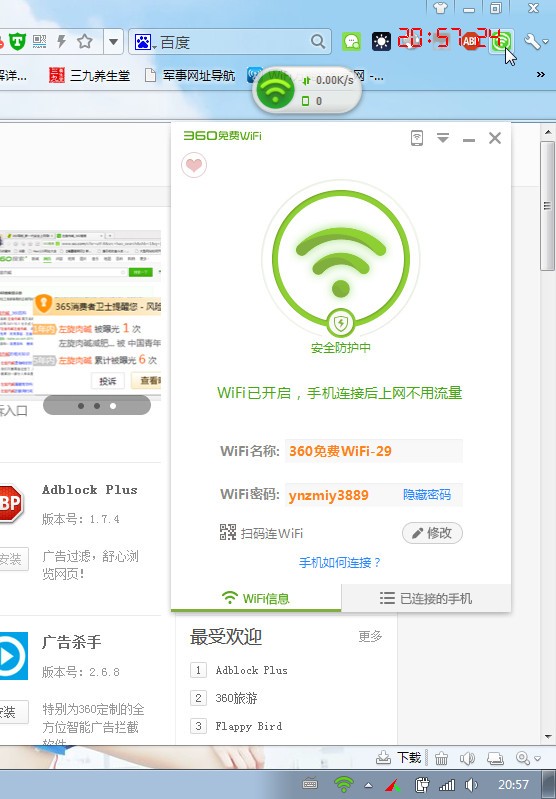
Task: Click the red flag tray icon
Action: (x=392, y=785)
